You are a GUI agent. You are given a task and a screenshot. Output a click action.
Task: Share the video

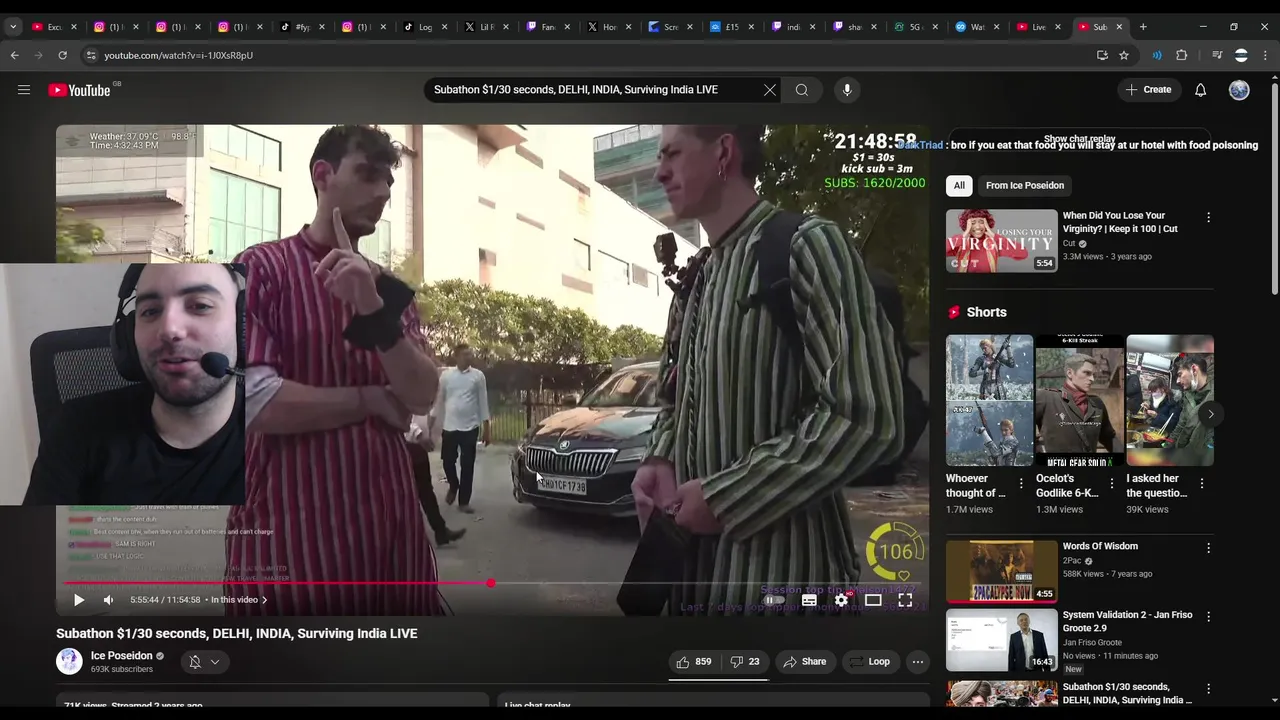805,662
